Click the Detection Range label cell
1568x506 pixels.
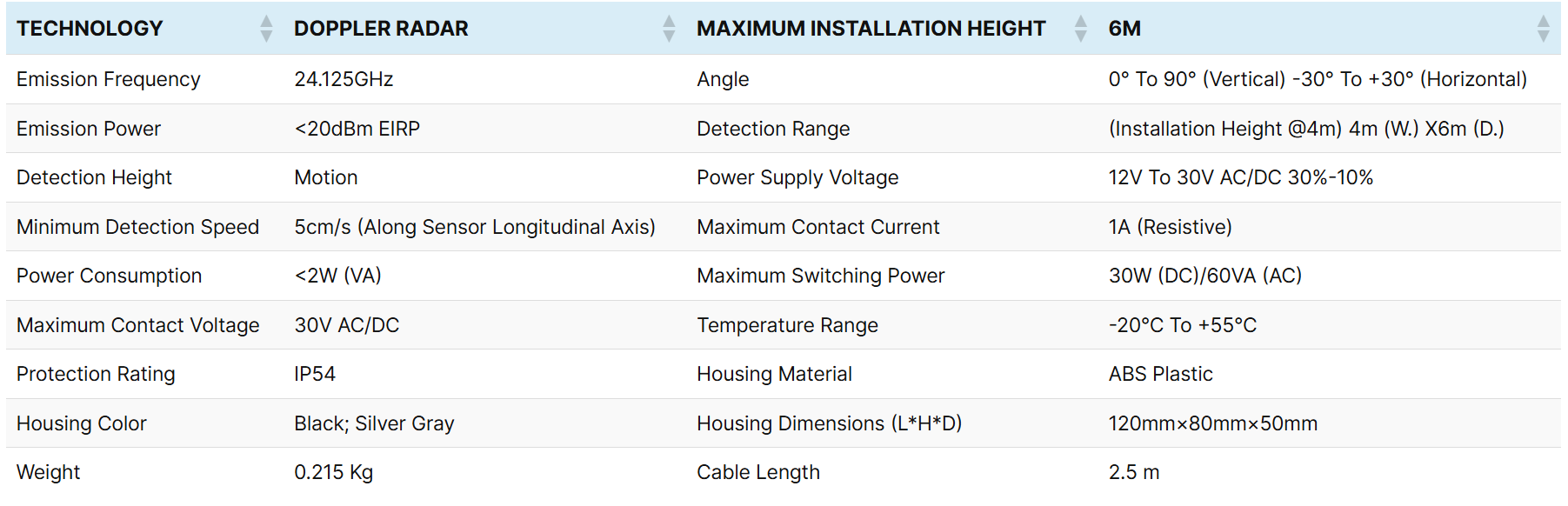pos(773,129)
